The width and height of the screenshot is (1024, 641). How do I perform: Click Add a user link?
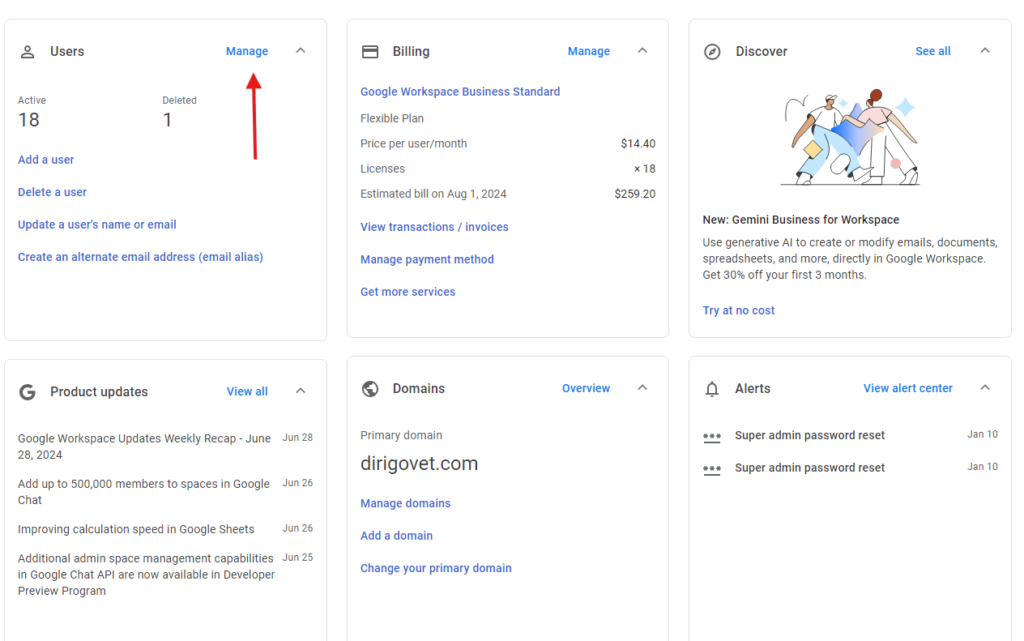click(x=46, y=160)
